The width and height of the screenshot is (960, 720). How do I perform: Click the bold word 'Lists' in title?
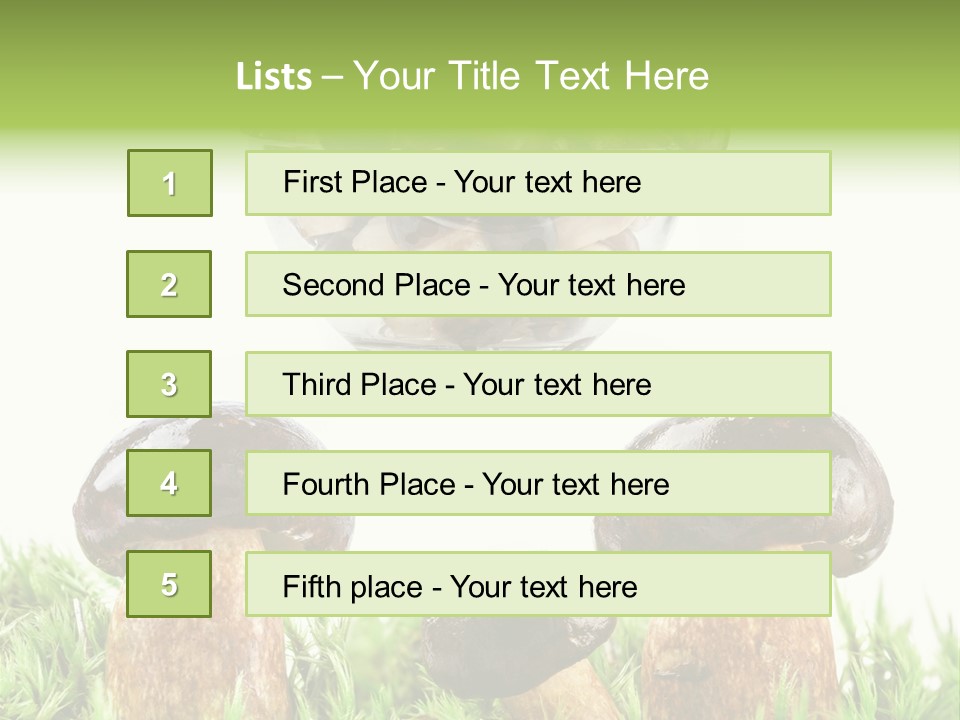pos(274,77)
